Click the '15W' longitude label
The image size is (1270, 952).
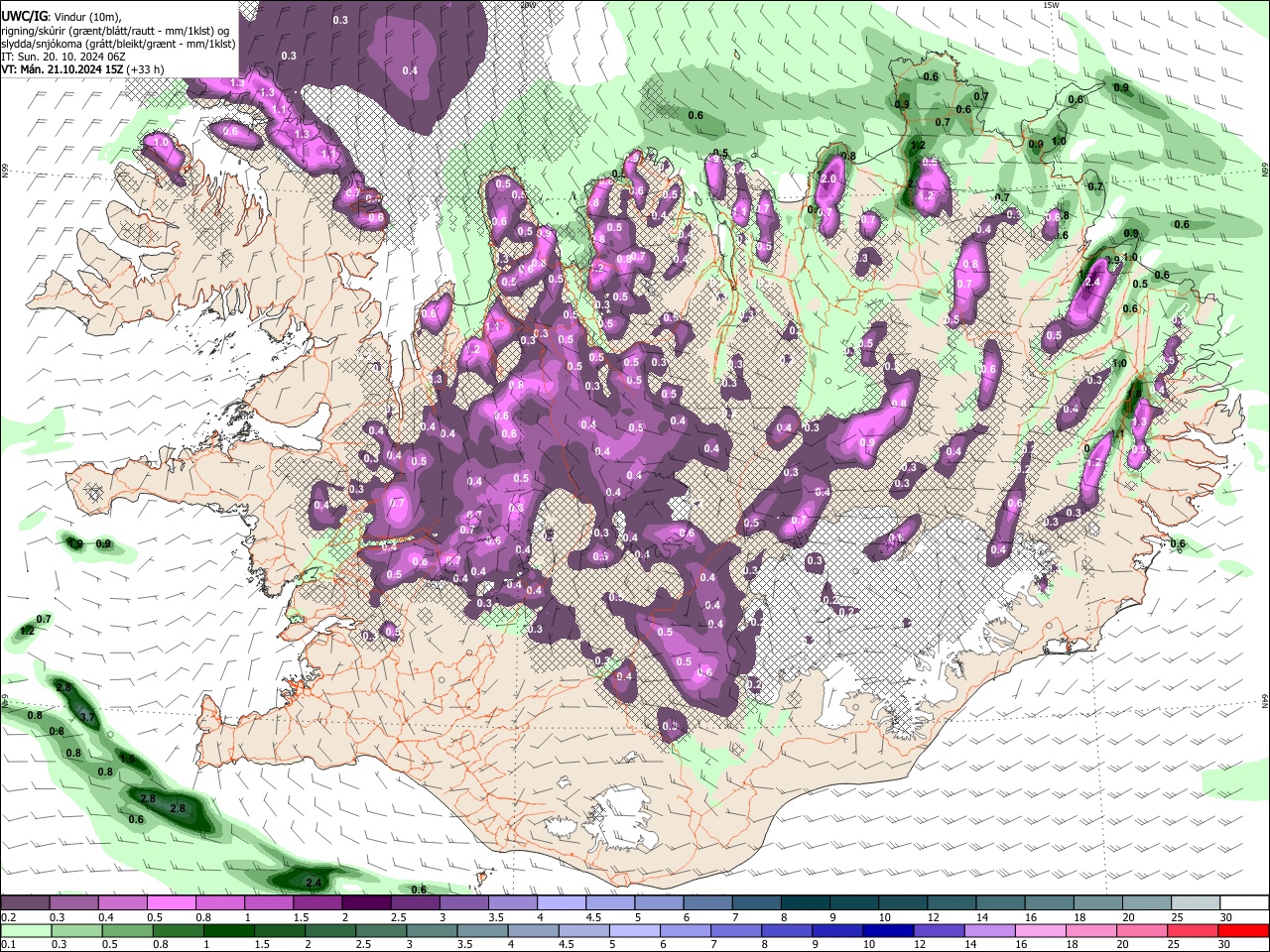click(x=1052, y=5)
